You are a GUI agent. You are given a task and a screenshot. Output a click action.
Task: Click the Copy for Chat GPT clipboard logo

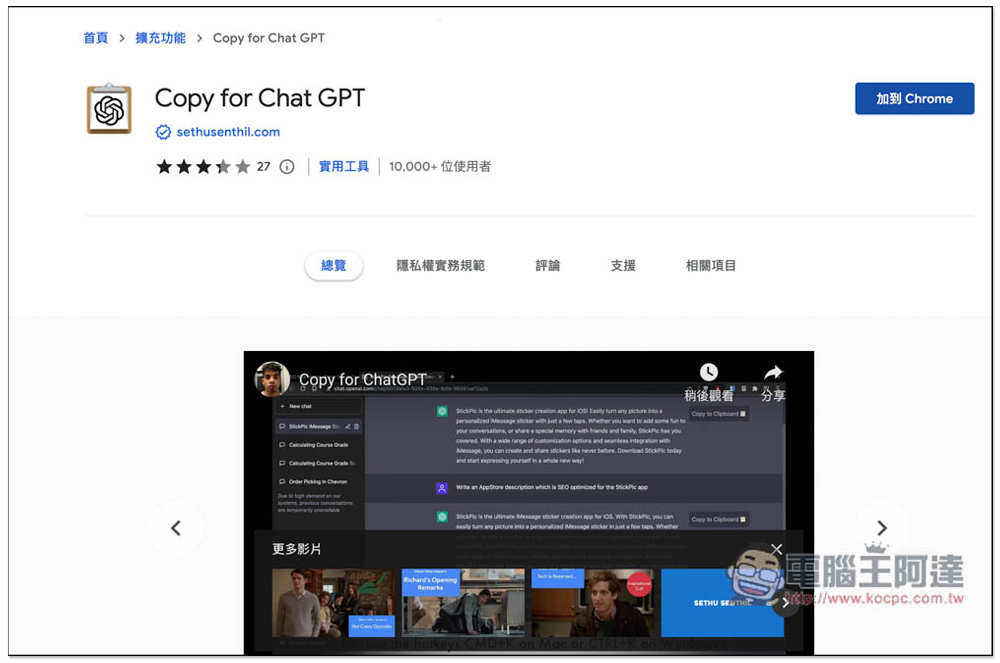[x=109, y=109]
